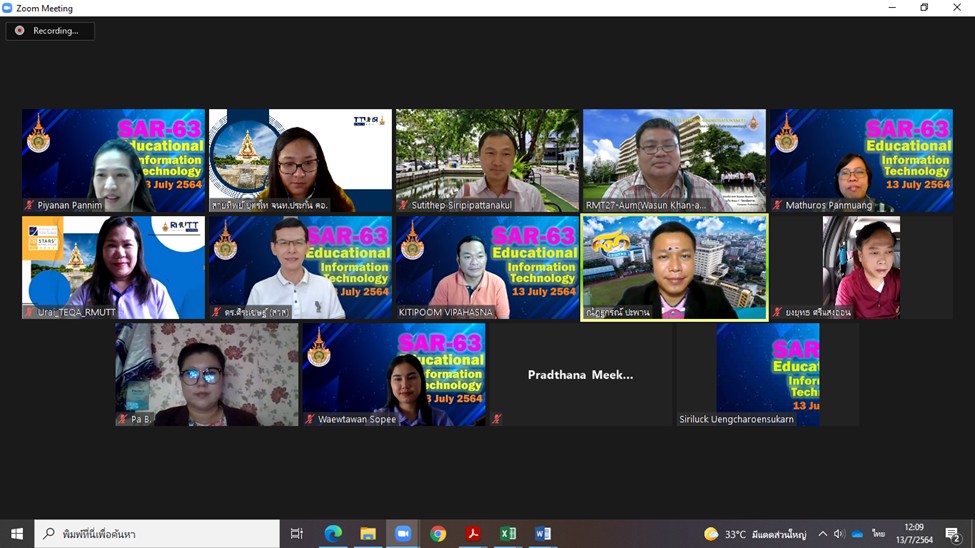
Task: Select Pradthana Meek... participant tile
Action: 581,374
